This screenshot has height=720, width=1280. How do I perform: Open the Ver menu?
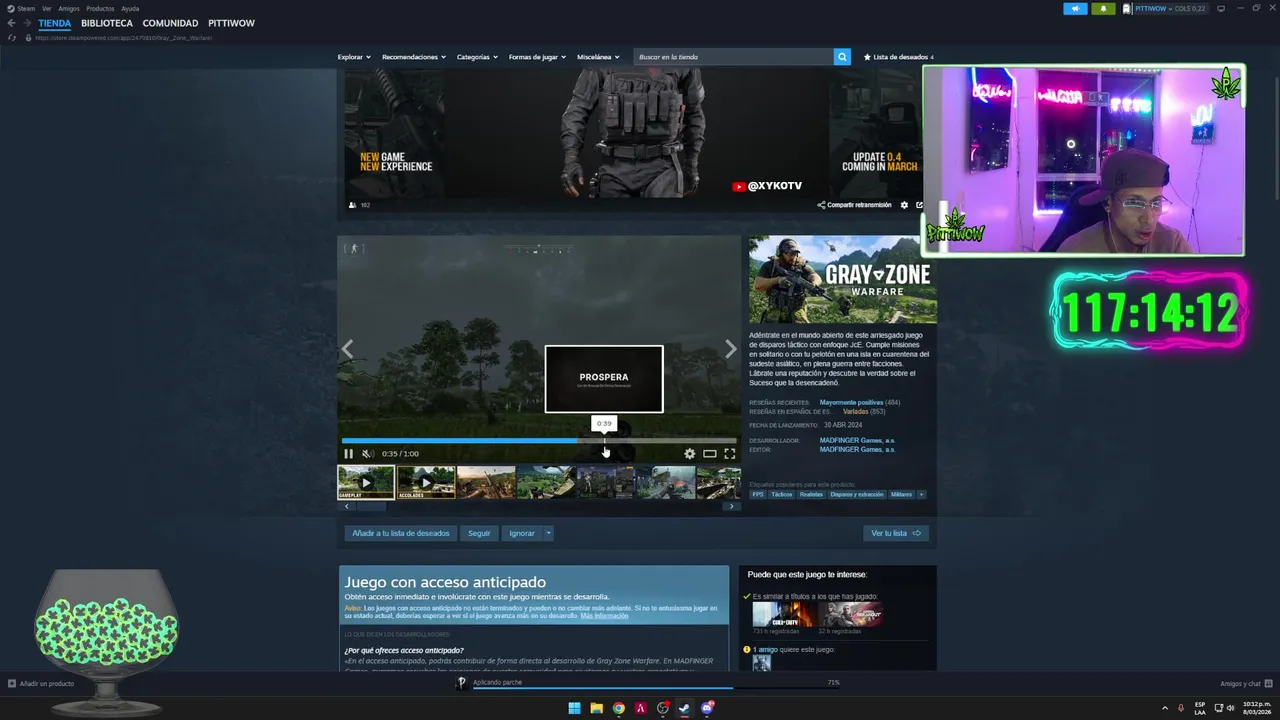pyautogui.click(x=47, y=8)
